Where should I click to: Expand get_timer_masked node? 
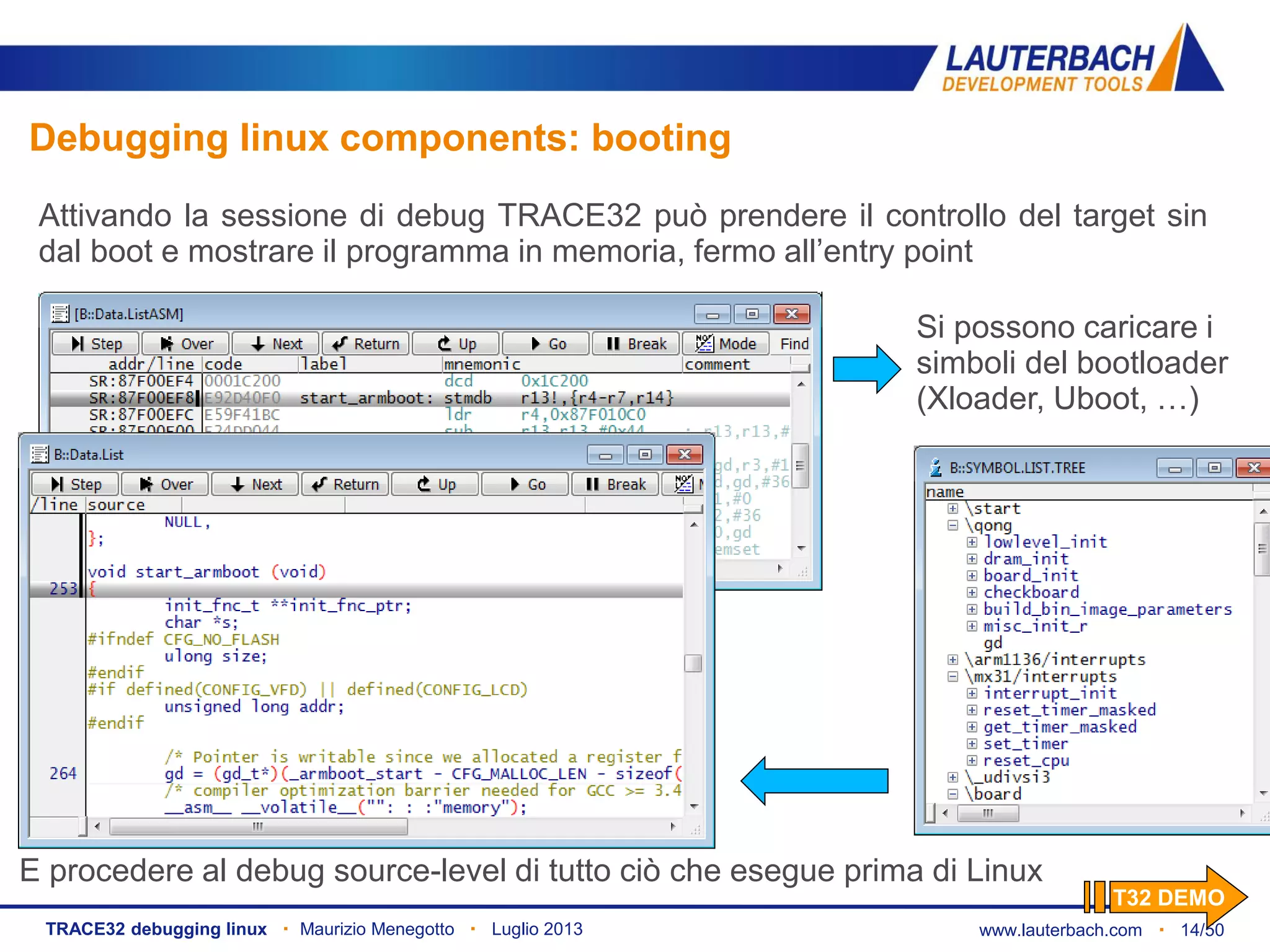click(x=972, y=727)
